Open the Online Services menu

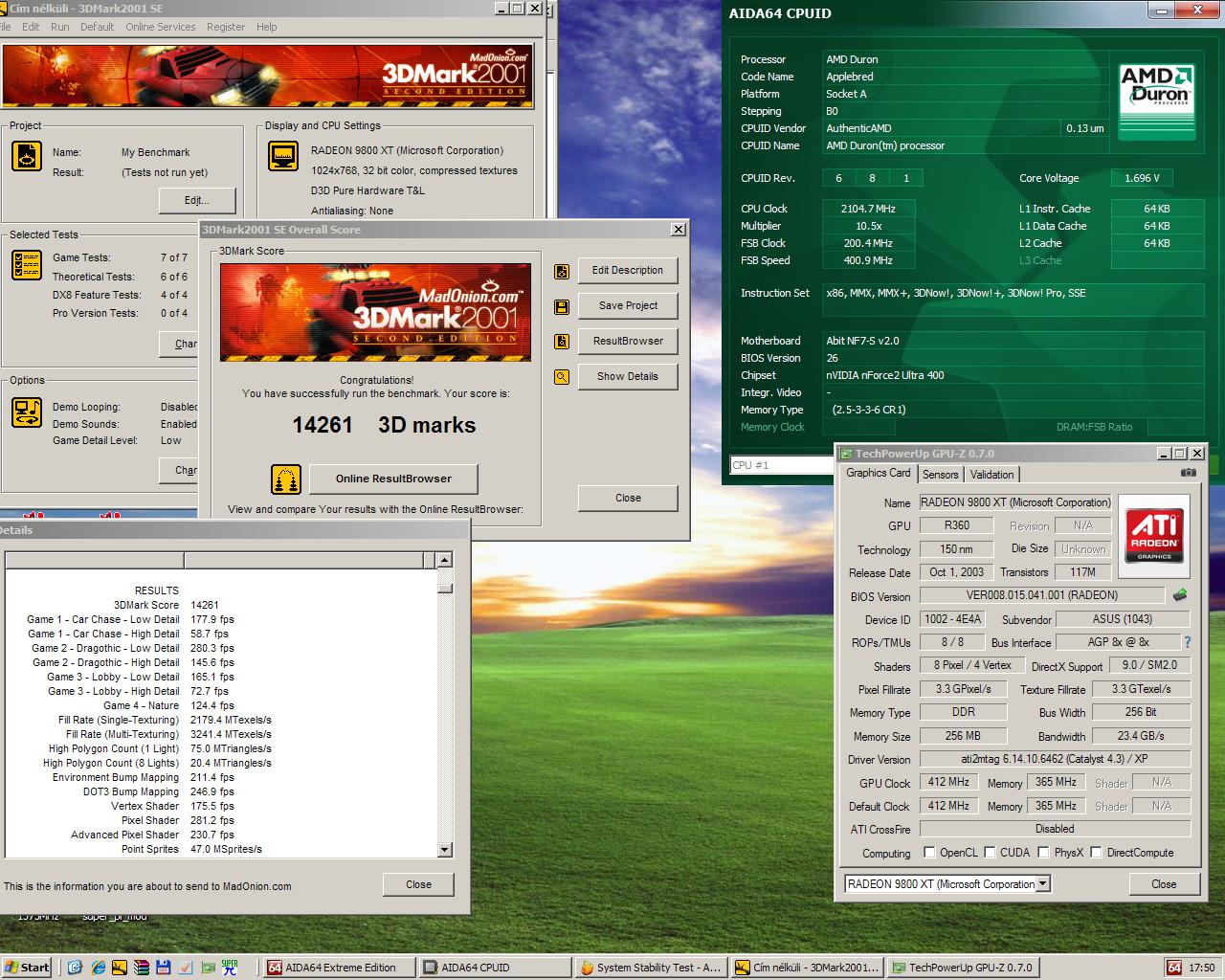(x=160, y=27)
